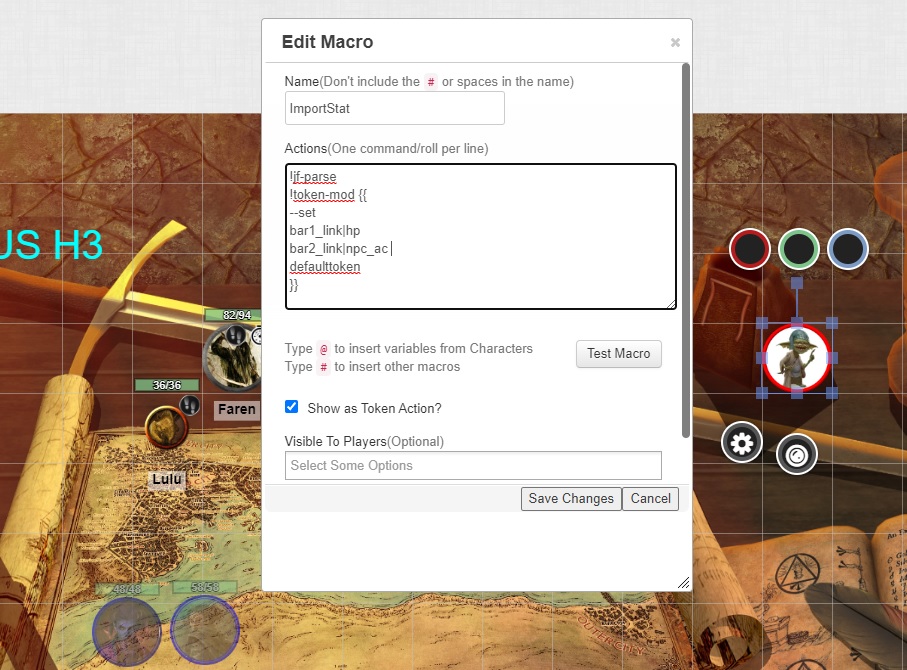Click the 58/58 health bar
This screenshot has width=907, height=670.
click(205, 587)
